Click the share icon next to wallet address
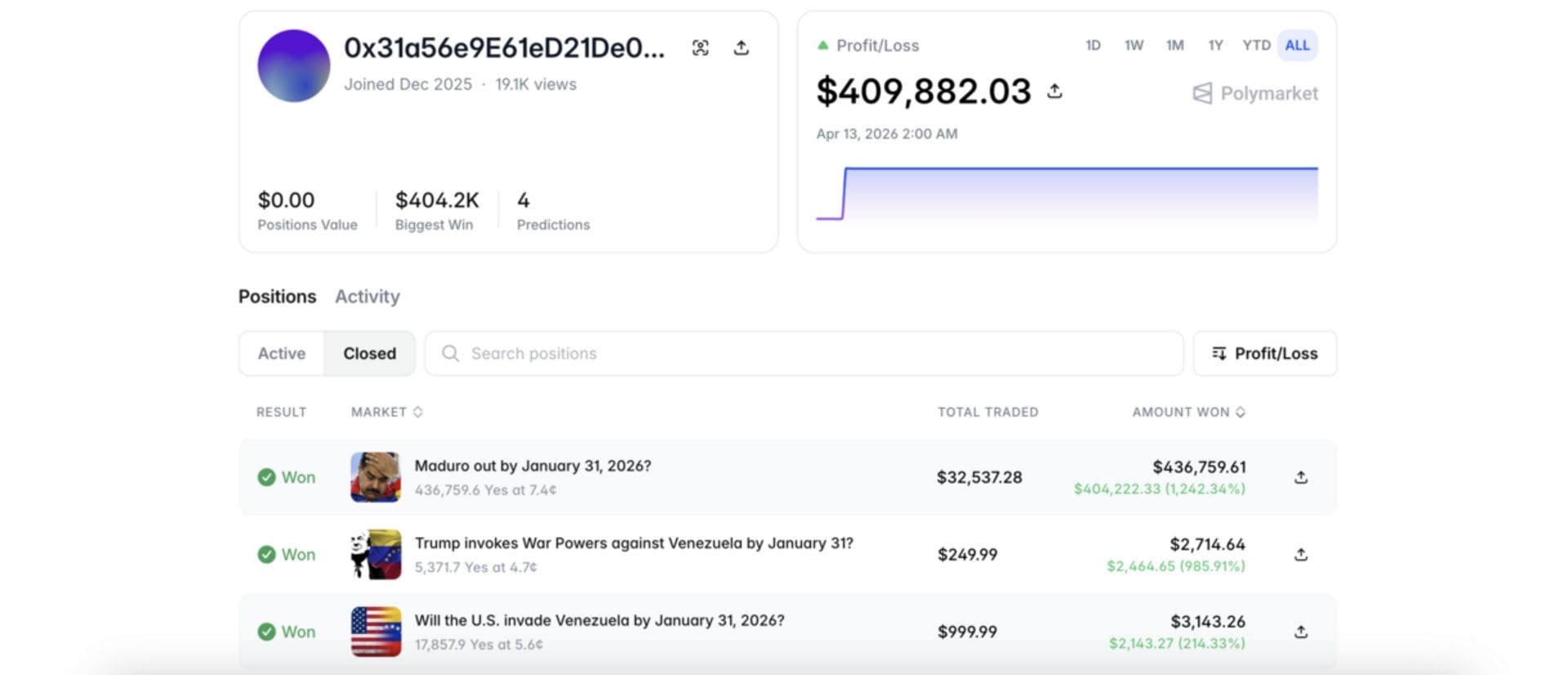Viewport: 1568px width, 675px height. click(741, 48)
